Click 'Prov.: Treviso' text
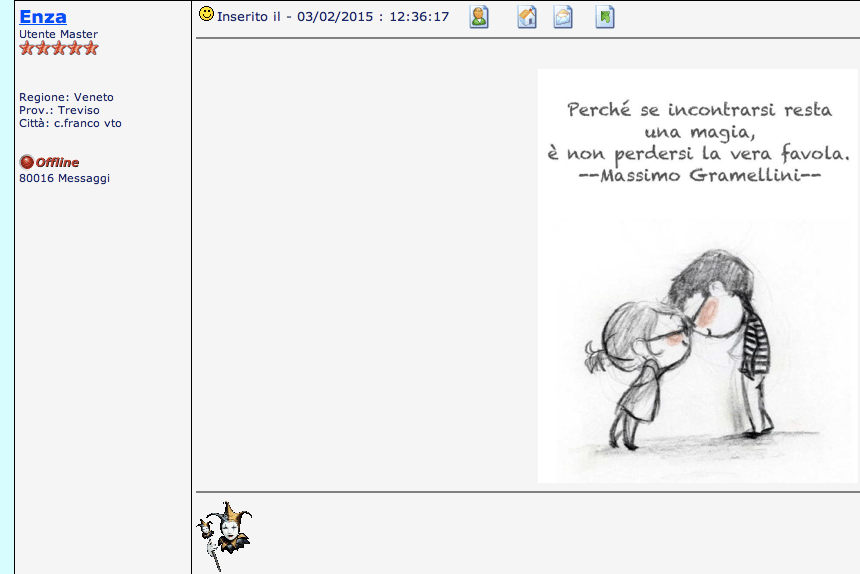860x574 pixels. [59, 110]
